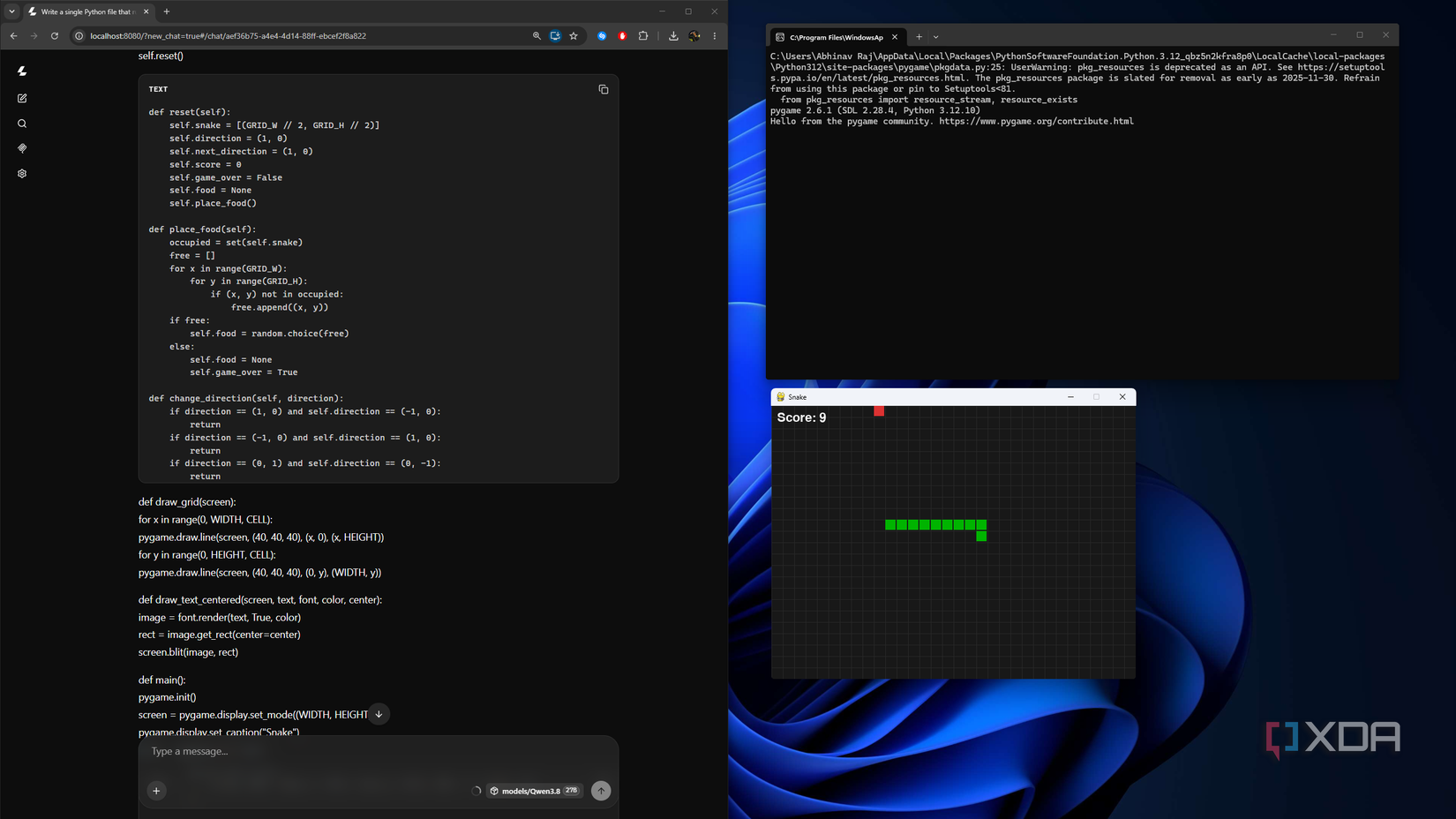This screenshot has width=1456, height=819.
Task: View site information in the address bar
Action: point(79,36)
